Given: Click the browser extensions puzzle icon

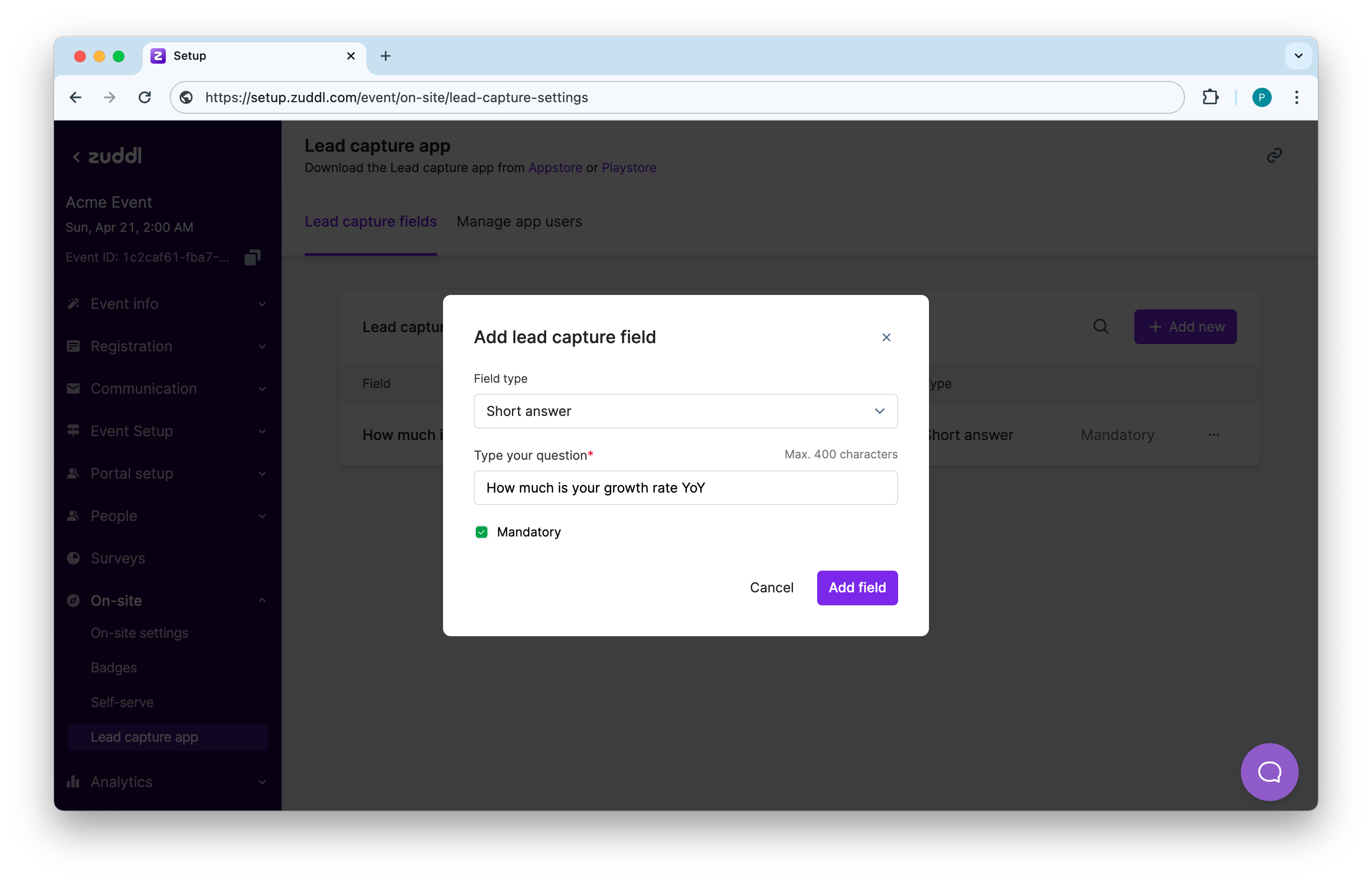Looking at the screenshot, I should tap(1210, 97).
